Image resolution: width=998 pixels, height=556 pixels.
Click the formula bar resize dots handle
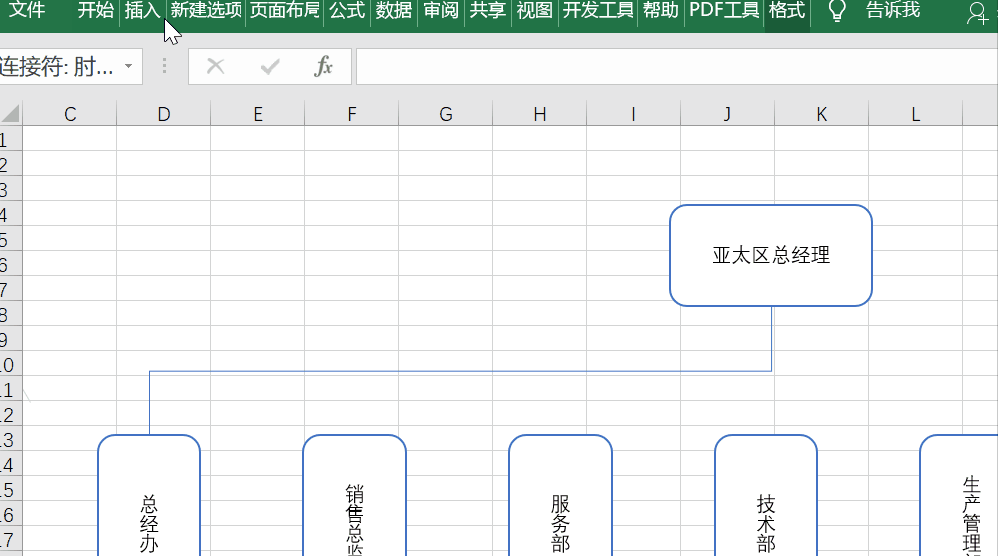tap(165, 66)
